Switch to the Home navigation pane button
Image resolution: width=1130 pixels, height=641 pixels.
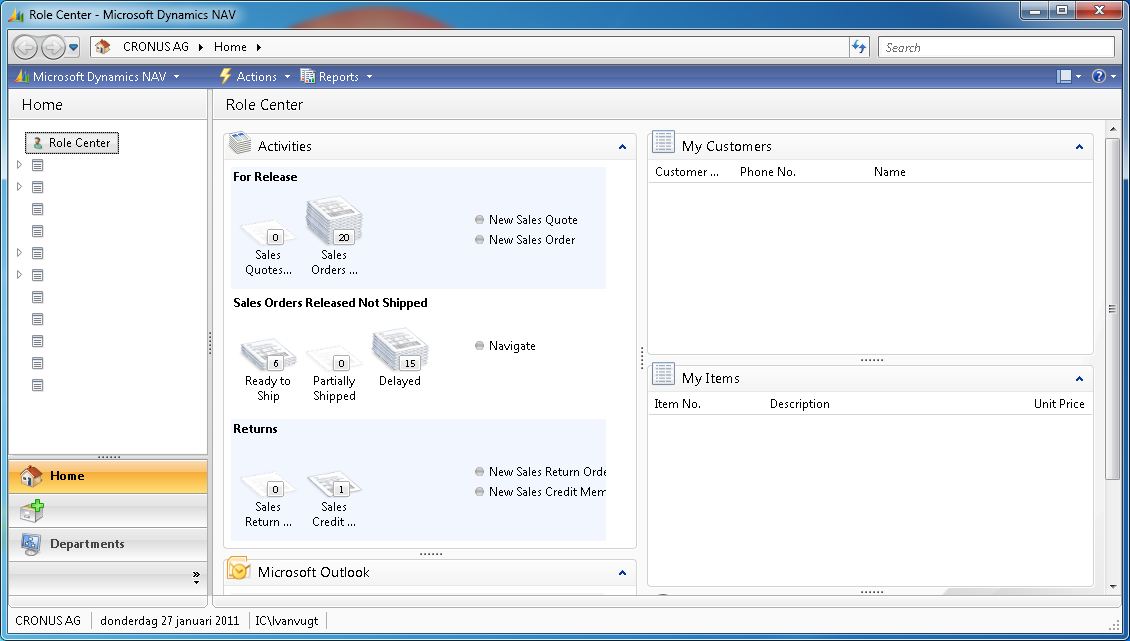click(108, 476)
